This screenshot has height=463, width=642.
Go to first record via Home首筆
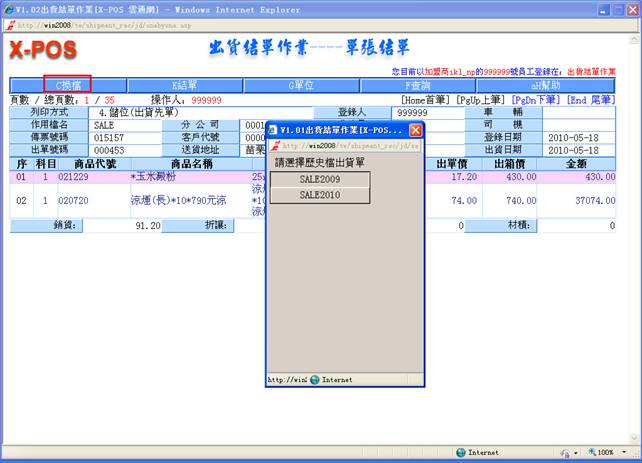(x=426, y=100)
